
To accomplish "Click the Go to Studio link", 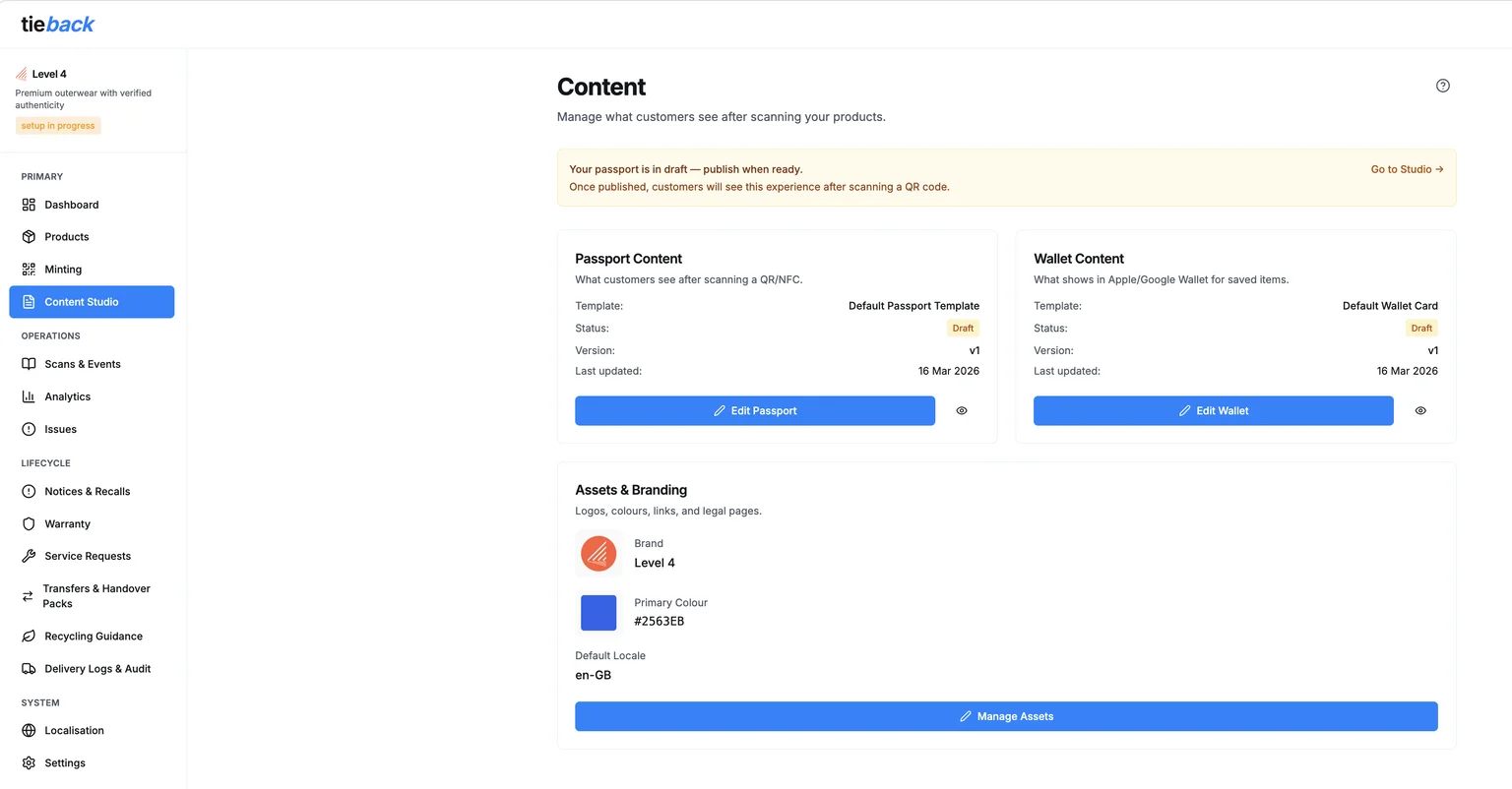I will coord(1406,168).
